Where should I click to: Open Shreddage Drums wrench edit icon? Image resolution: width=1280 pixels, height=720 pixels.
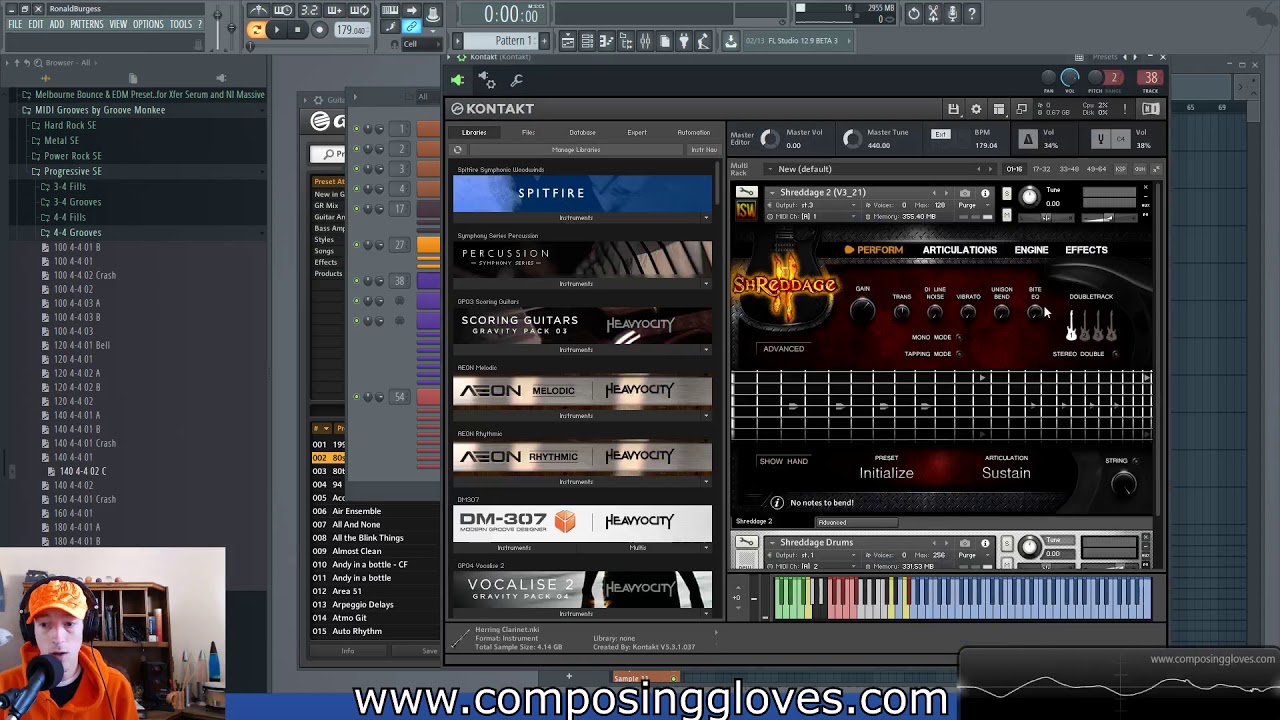(x=746, y=542)
